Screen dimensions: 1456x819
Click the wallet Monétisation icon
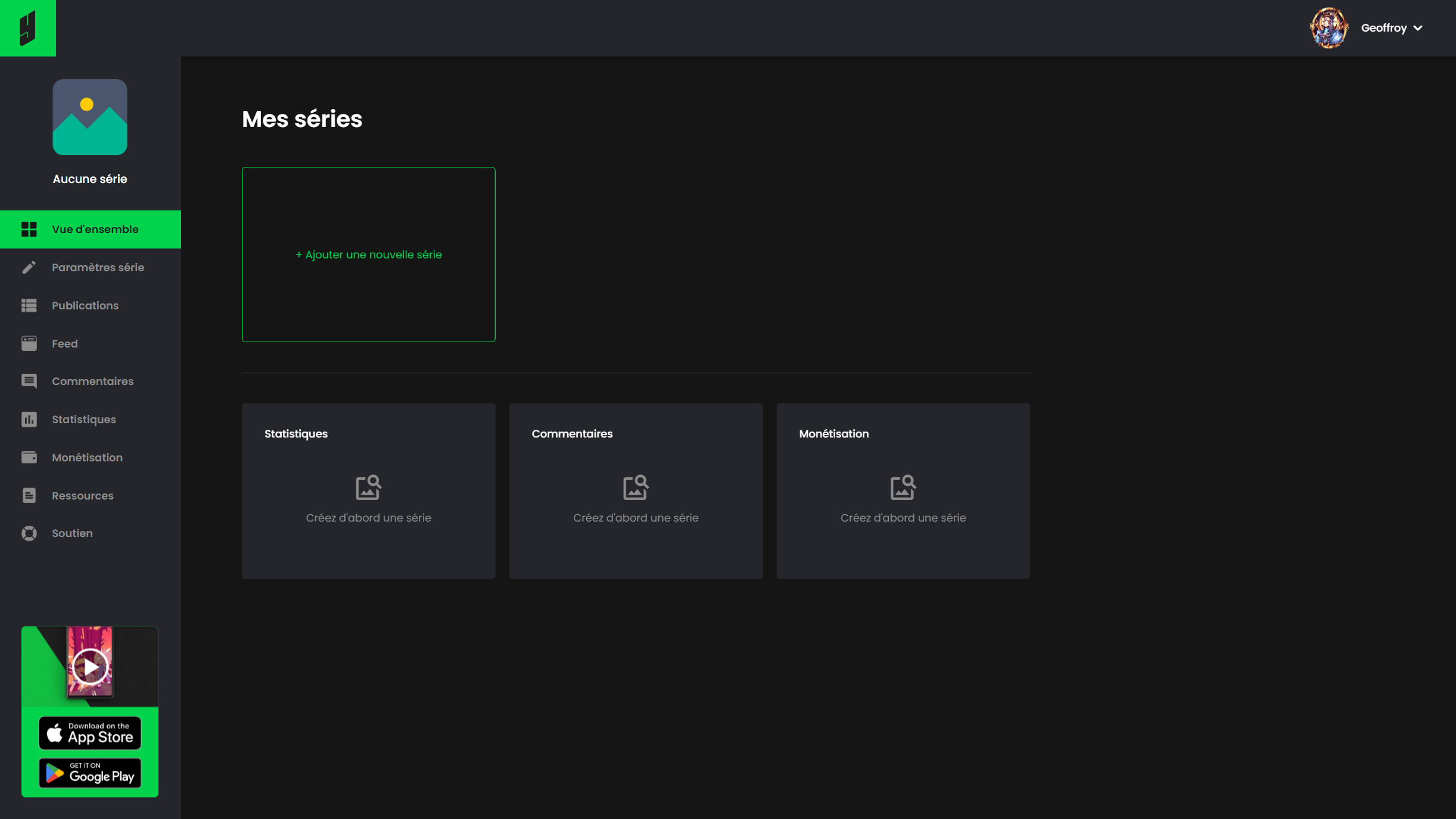(x=29, y=457)
